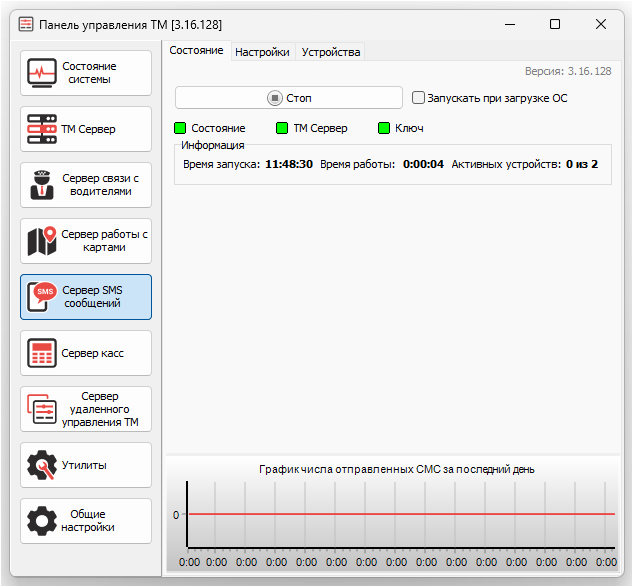Click the Информация group title
633x587 pixels.
click(213, 145)
